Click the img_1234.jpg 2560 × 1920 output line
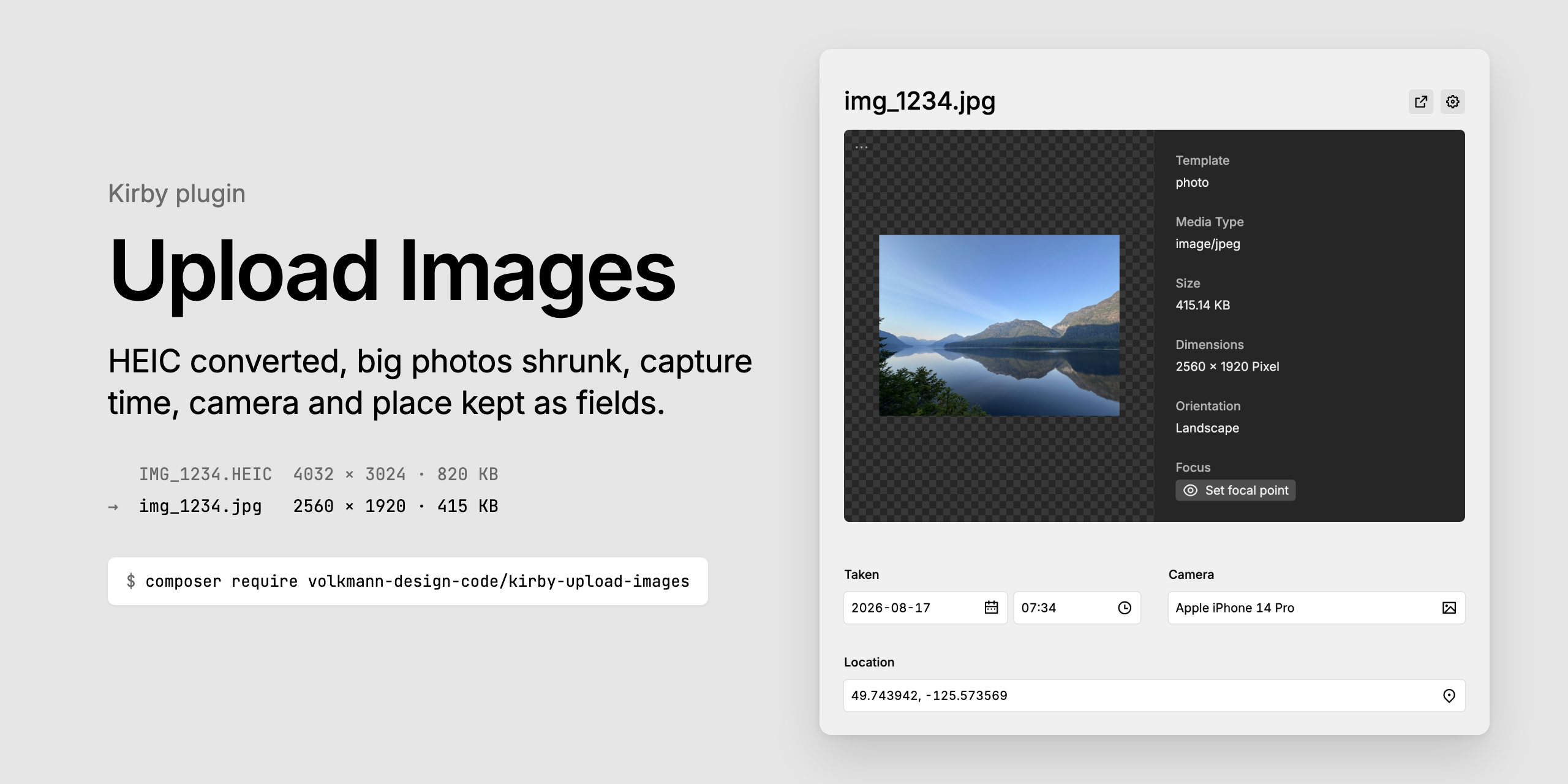The image size is (1568, 784). click(x=318, y=507)
